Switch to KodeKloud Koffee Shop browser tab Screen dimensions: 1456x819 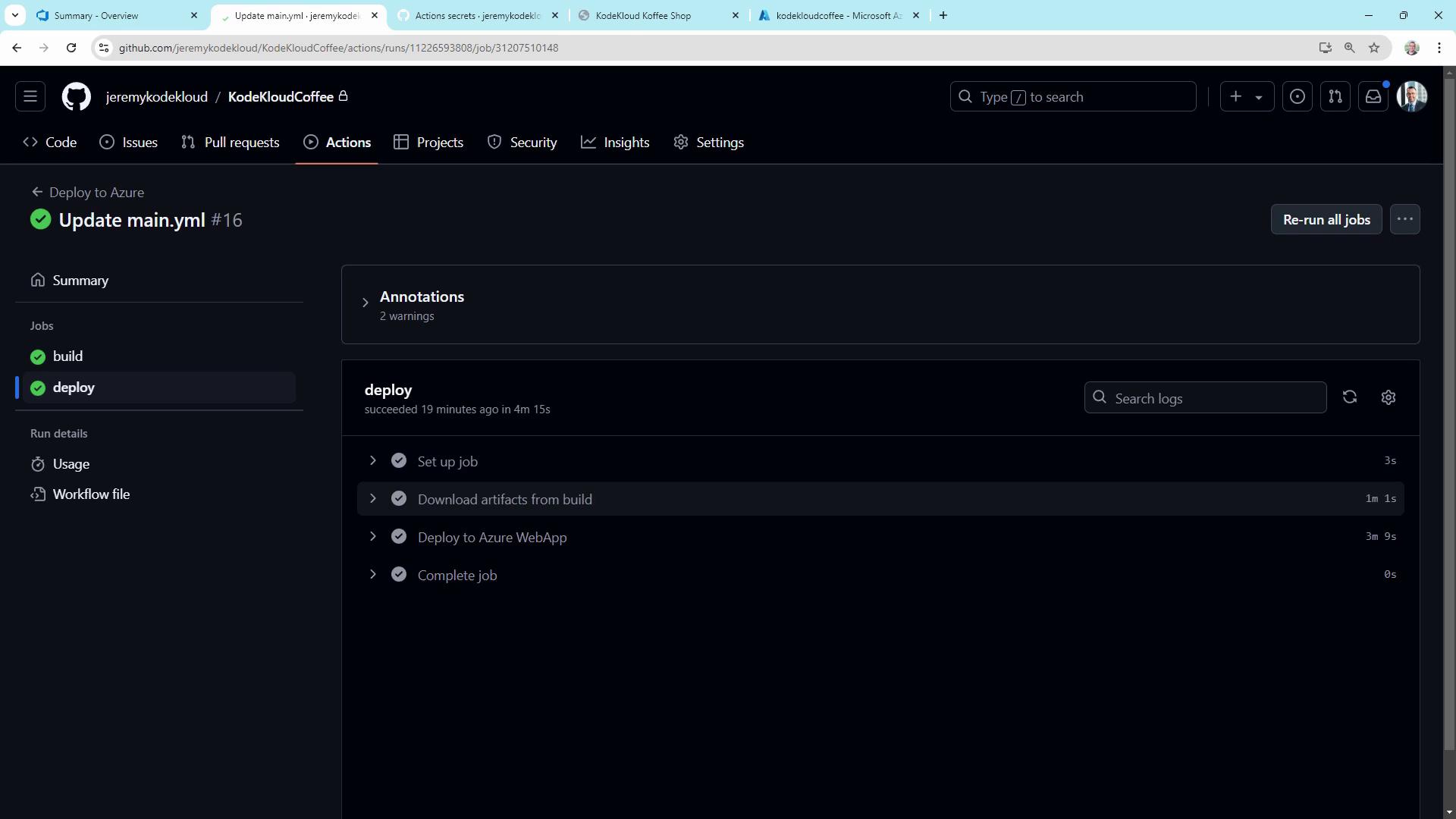click(658, 15)
